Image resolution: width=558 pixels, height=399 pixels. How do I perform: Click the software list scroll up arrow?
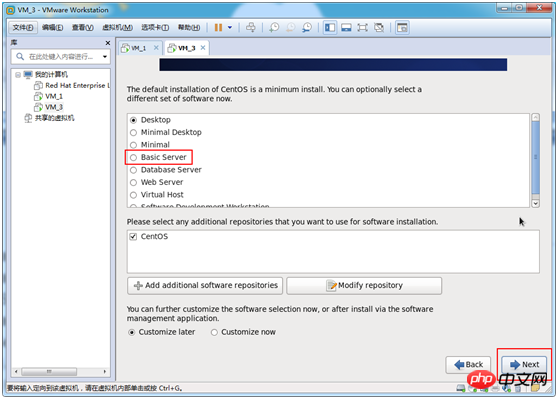[x=536, y=117]
